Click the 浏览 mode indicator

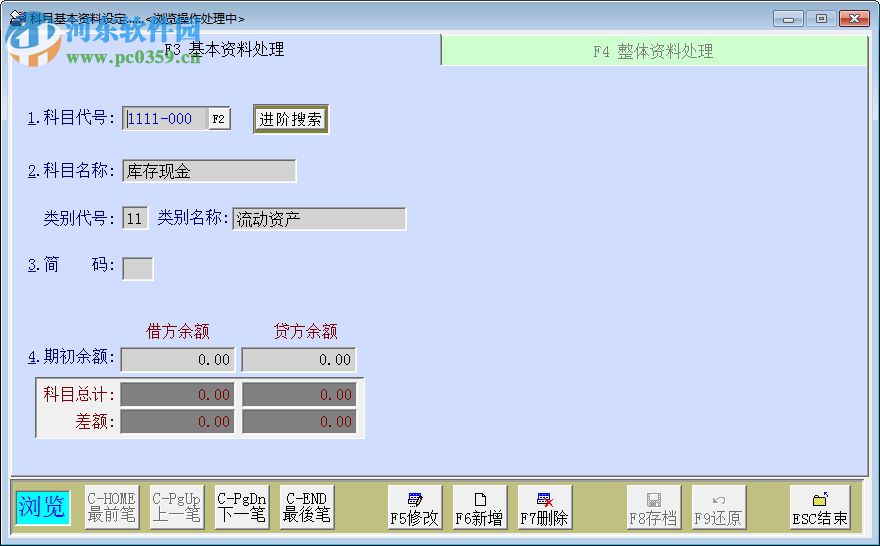click(x=42, y=507)
